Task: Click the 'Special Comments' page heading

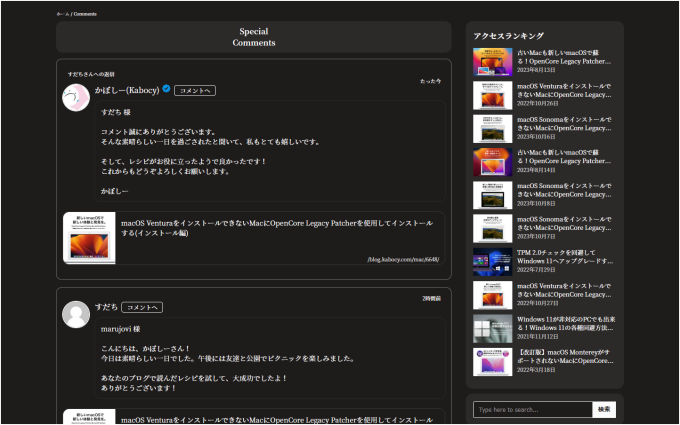Action: 254,37
